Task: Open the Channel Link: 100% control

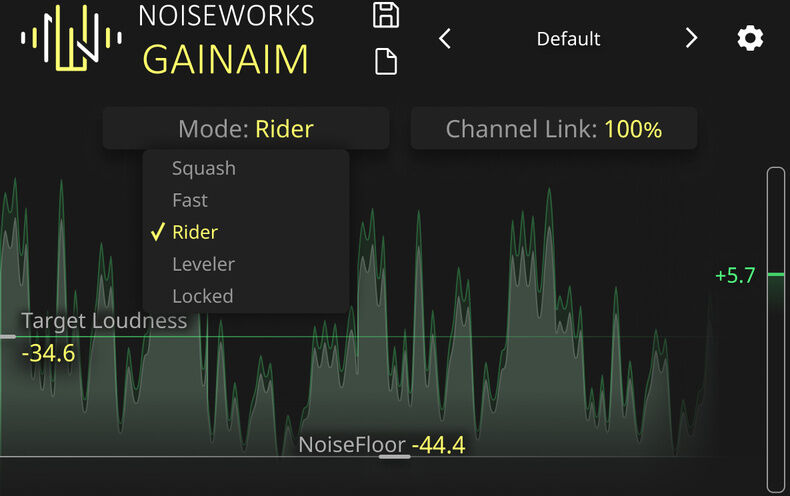Action: [554, 129]
